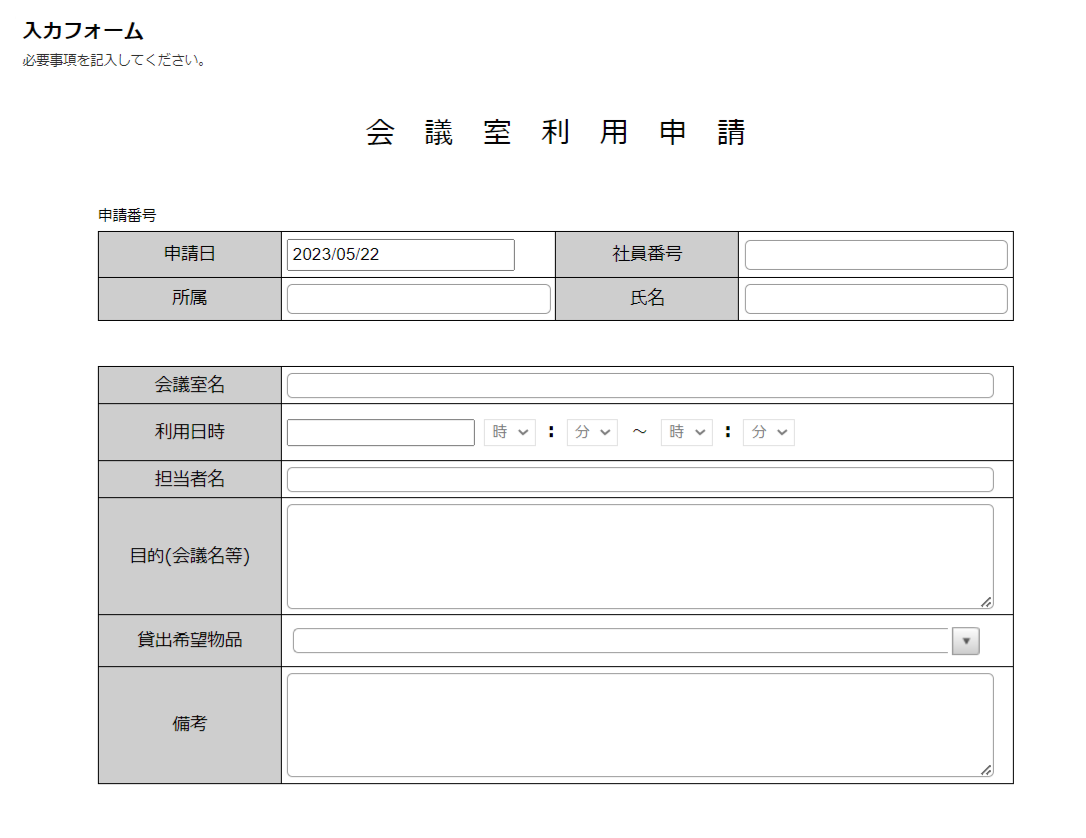
Task: Click the 入力フォーム heading
Action: (83, 31)
